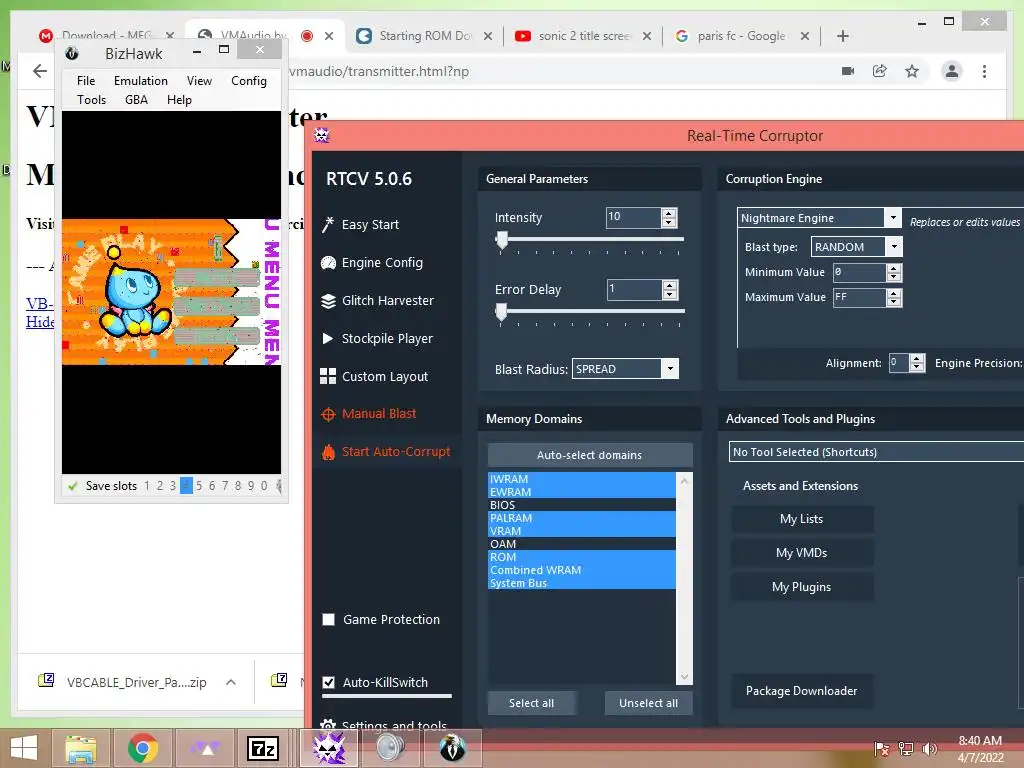The width and height of the screenshot is (1024, 768).
Task: Open Glitch Harvester layers icon
Action: [328, 300]
